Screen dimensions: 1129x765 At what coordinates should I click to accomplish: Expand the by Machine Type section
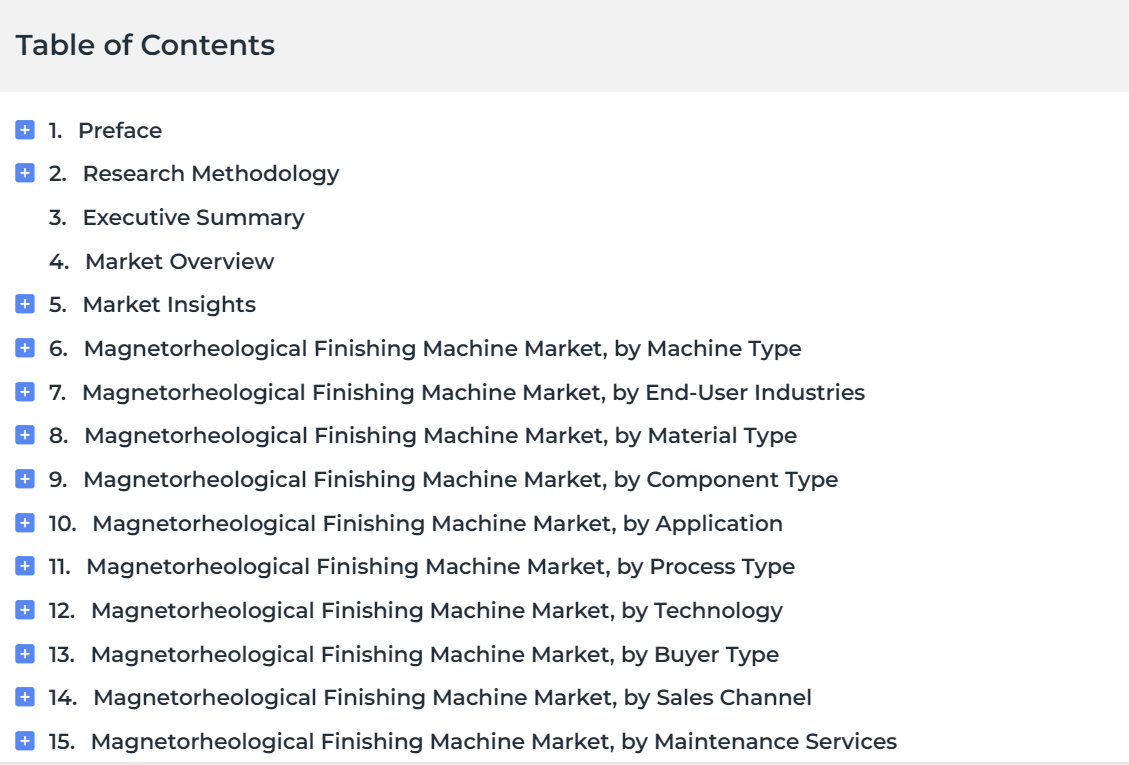[24, 348]
